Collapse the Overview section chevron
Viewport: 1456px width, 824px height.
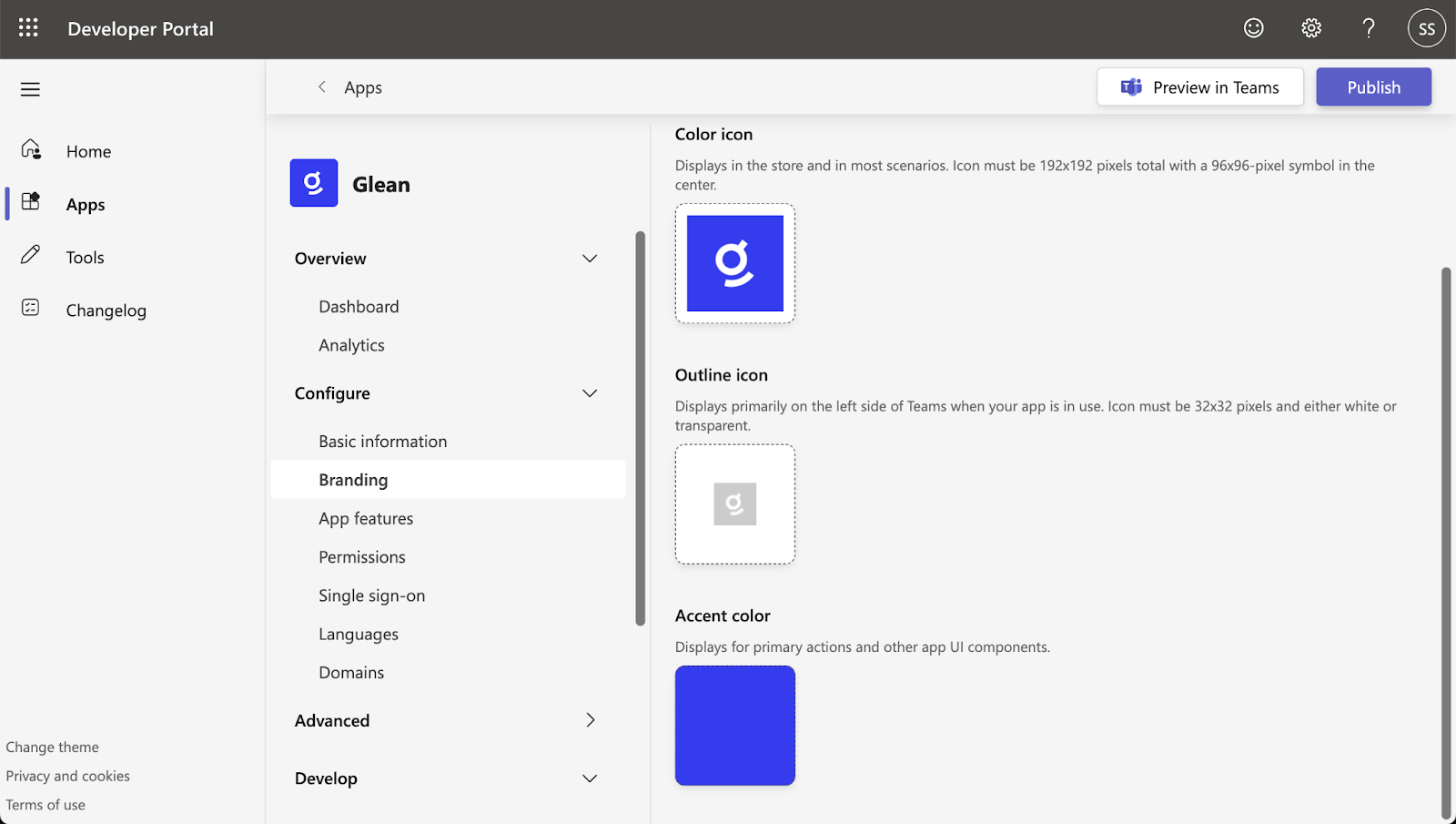[590, 259]
